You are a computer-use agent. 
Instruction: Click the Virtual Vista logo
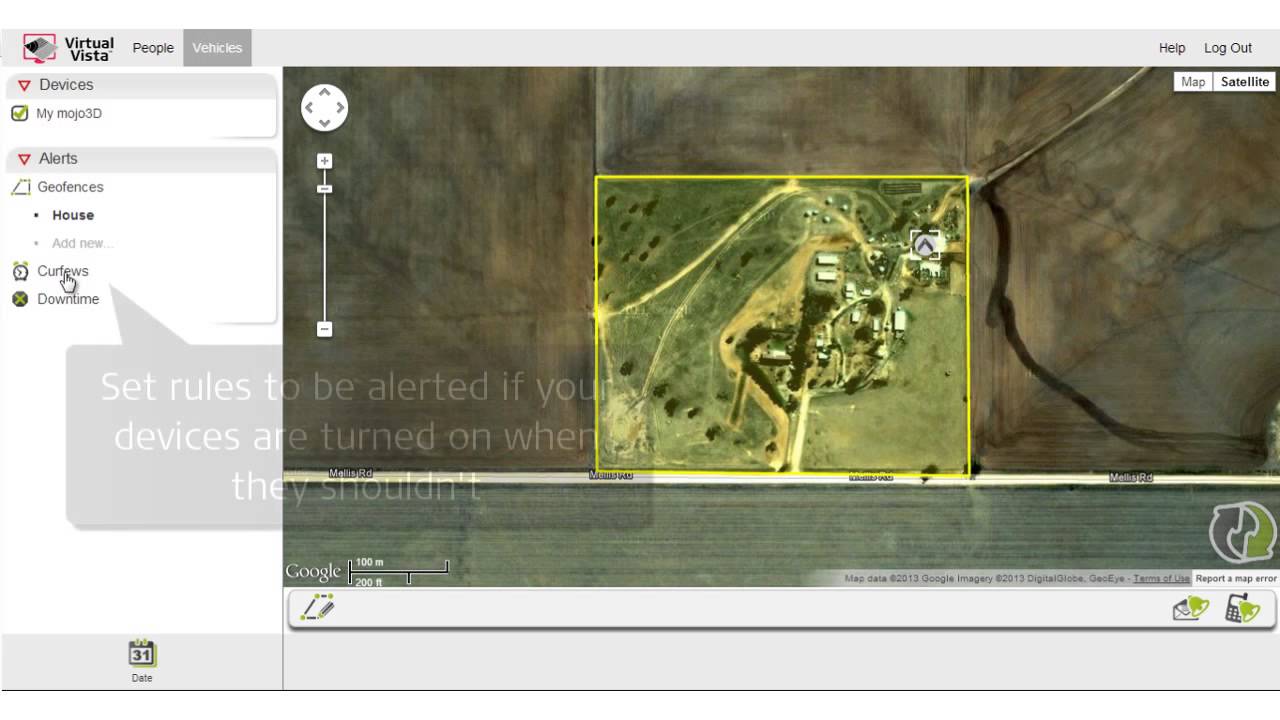click(x=69, y=48)
